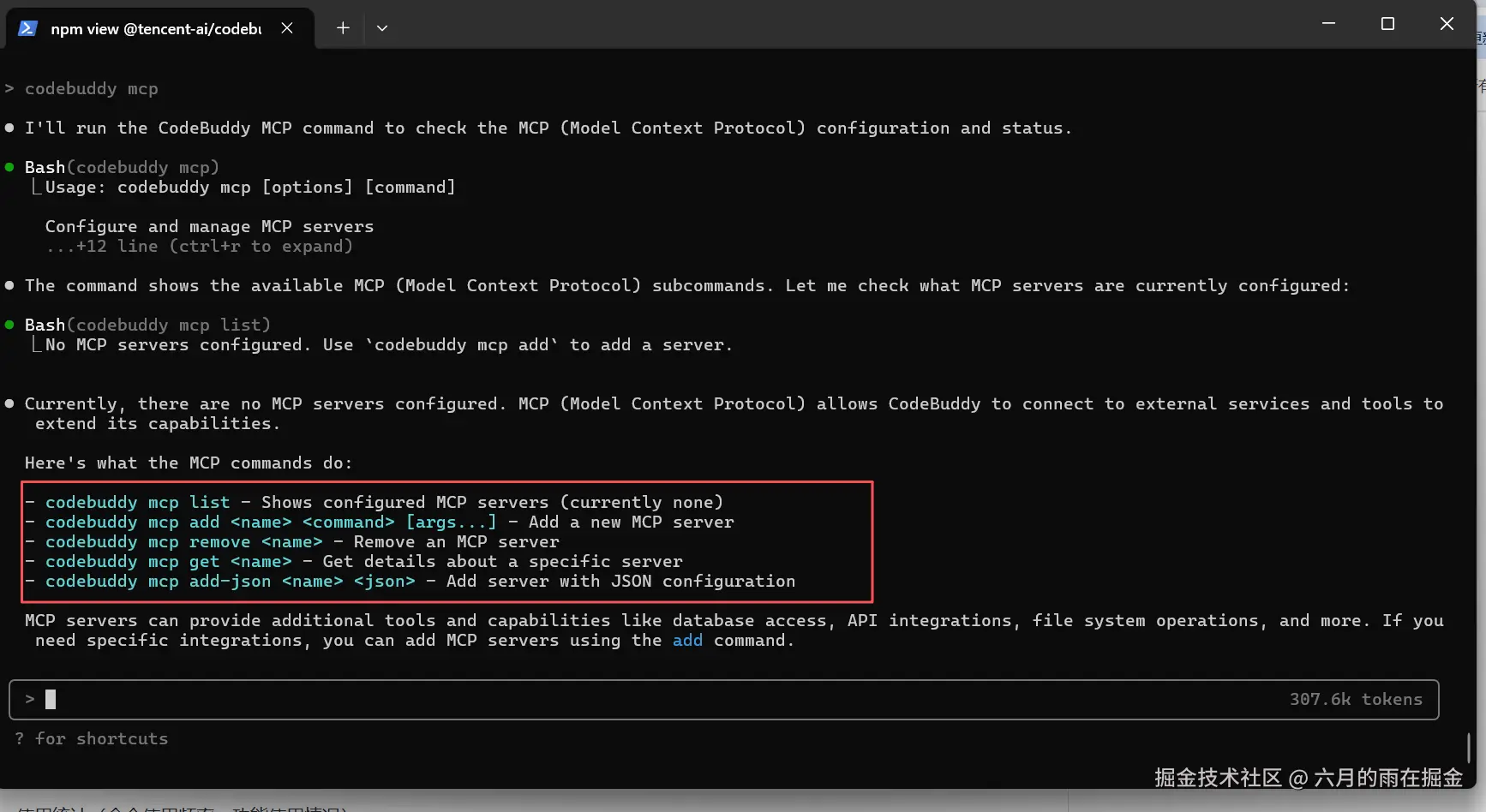Maximize the terminal window
Image resolution: width=1486 pixels, height=812 pixels.
(x=1387, y=24)
